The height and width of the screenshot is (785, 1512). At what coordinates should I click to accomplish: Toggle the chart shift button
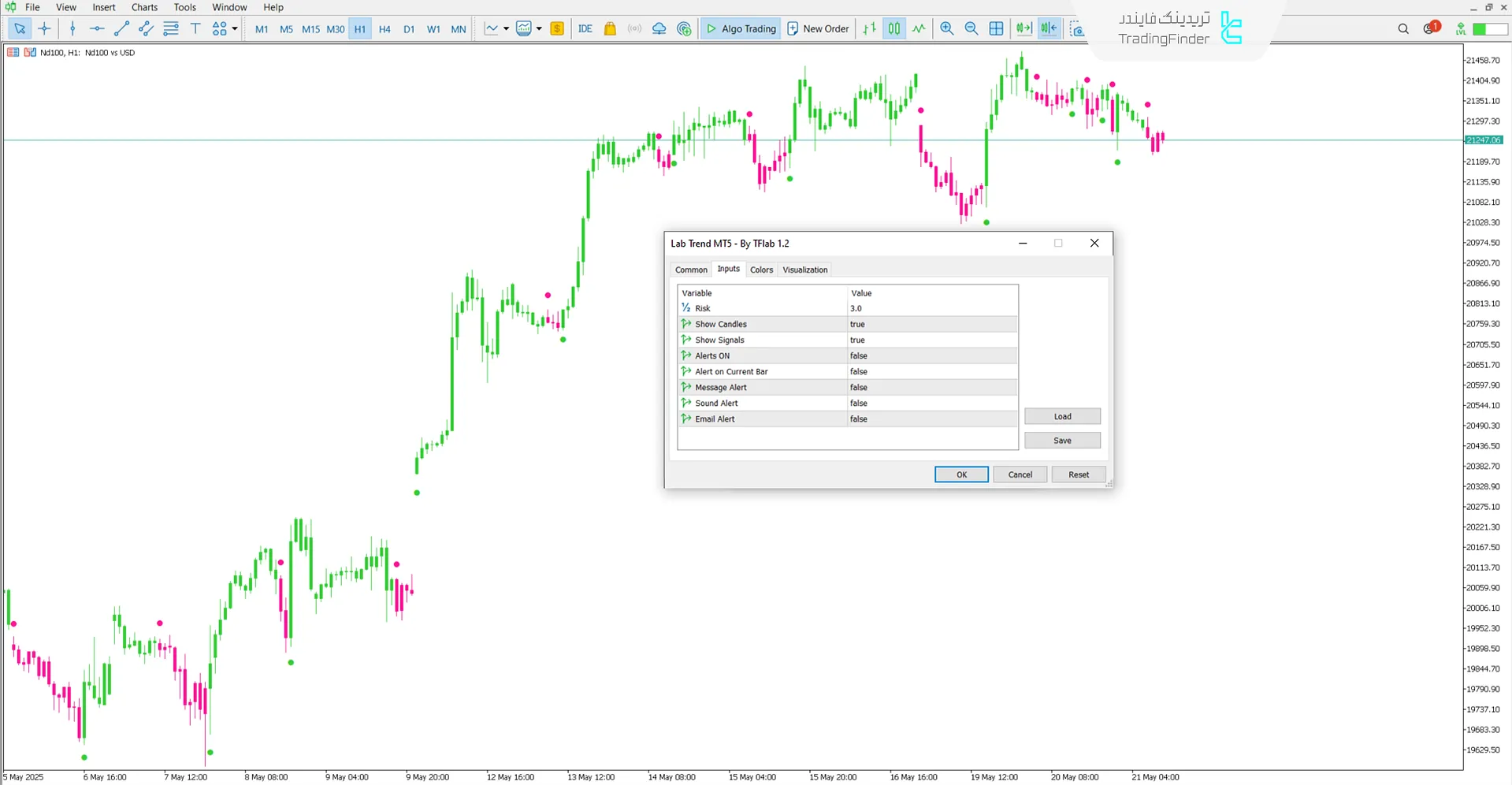[1049, 29]
